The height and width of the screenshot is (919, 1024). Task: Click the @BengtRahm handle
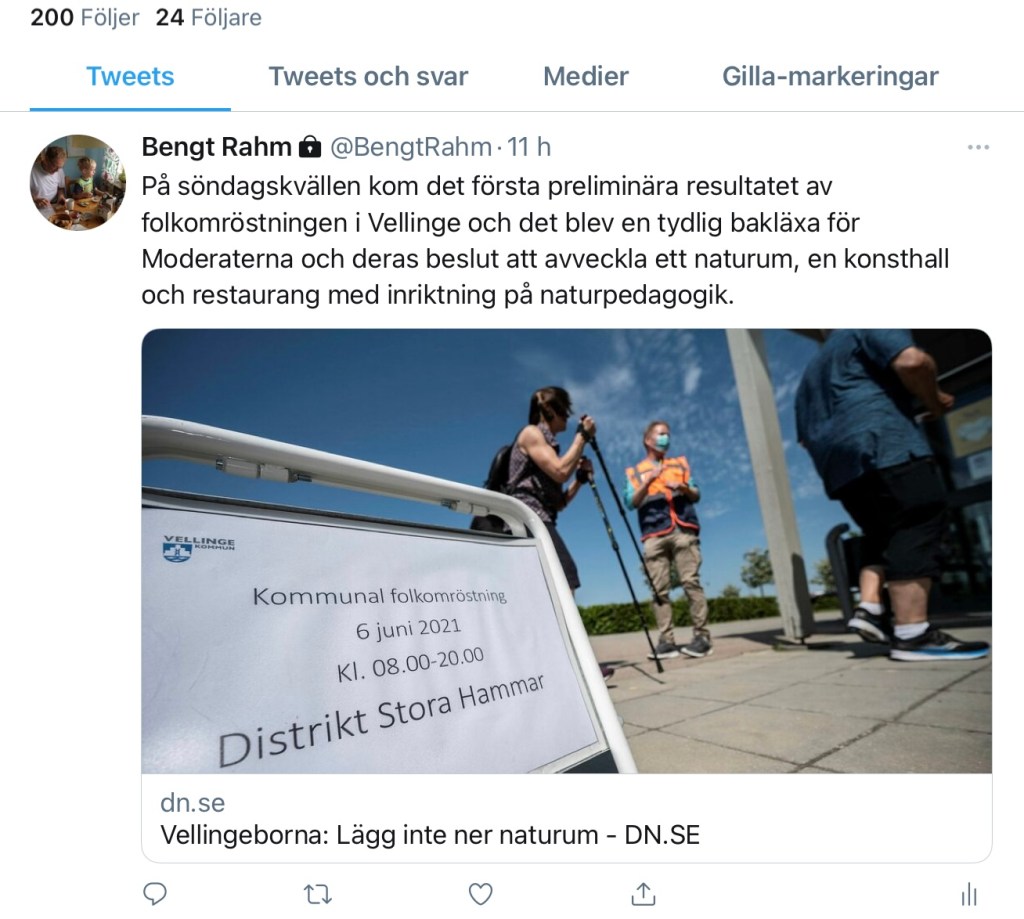click(411, 147)
